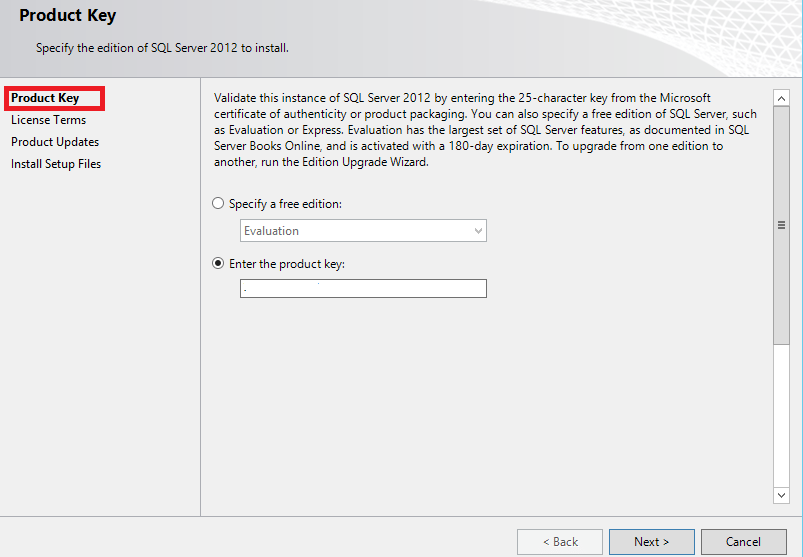Screen dimensions: 803x557
Task: Click the 'Product Key' page heading
Action: point(67,16)
